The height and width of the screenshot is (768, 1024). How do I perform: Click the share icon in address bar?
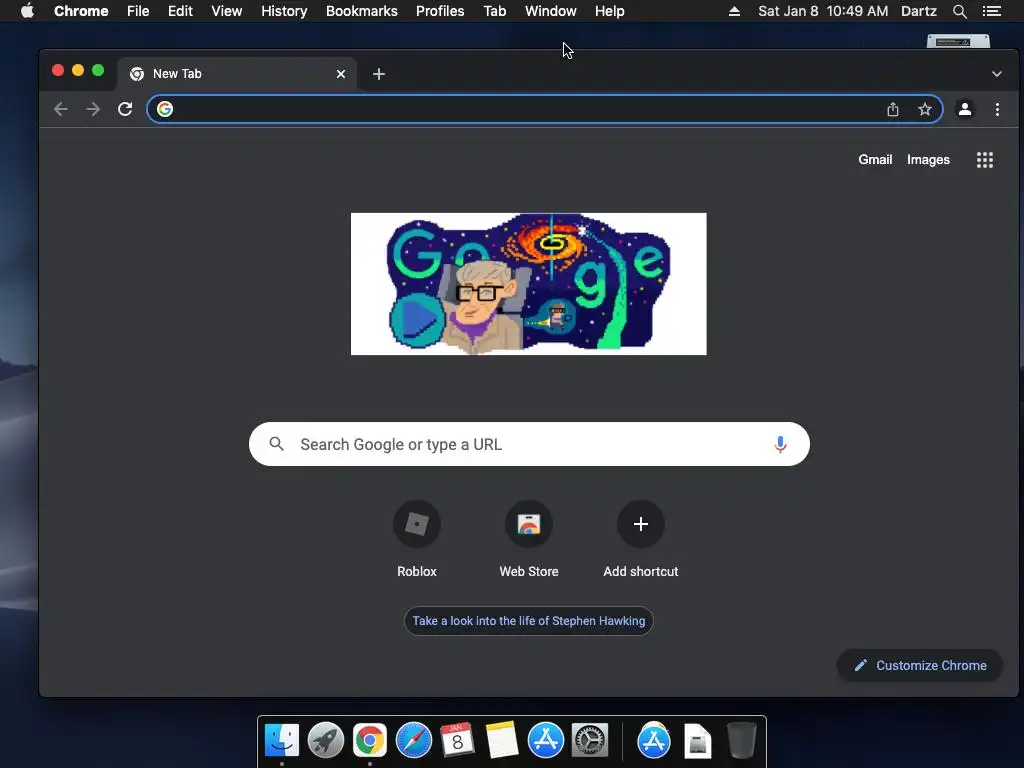tap(893, 109)
